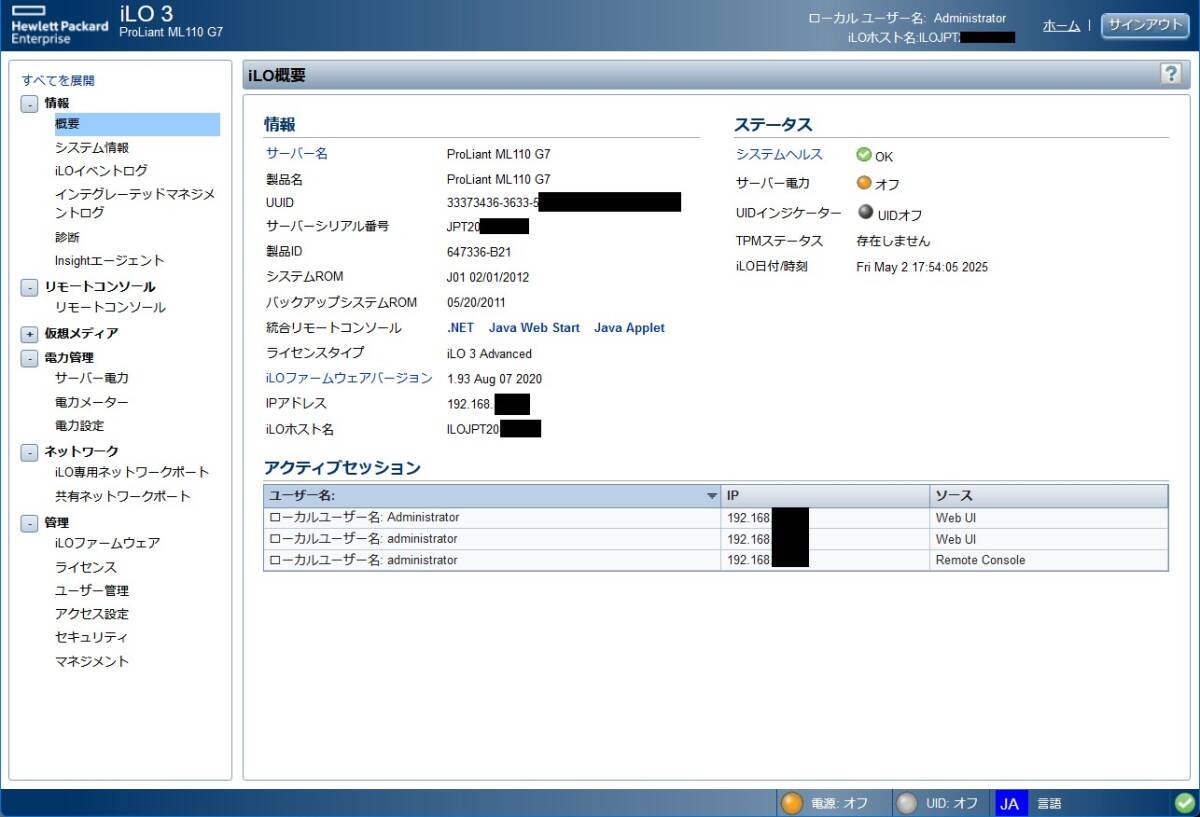Click the iLOファームウェアバージョン link
Image resolution: width=1200 pixels, height=817 pixels.
[x=349, y=378]
